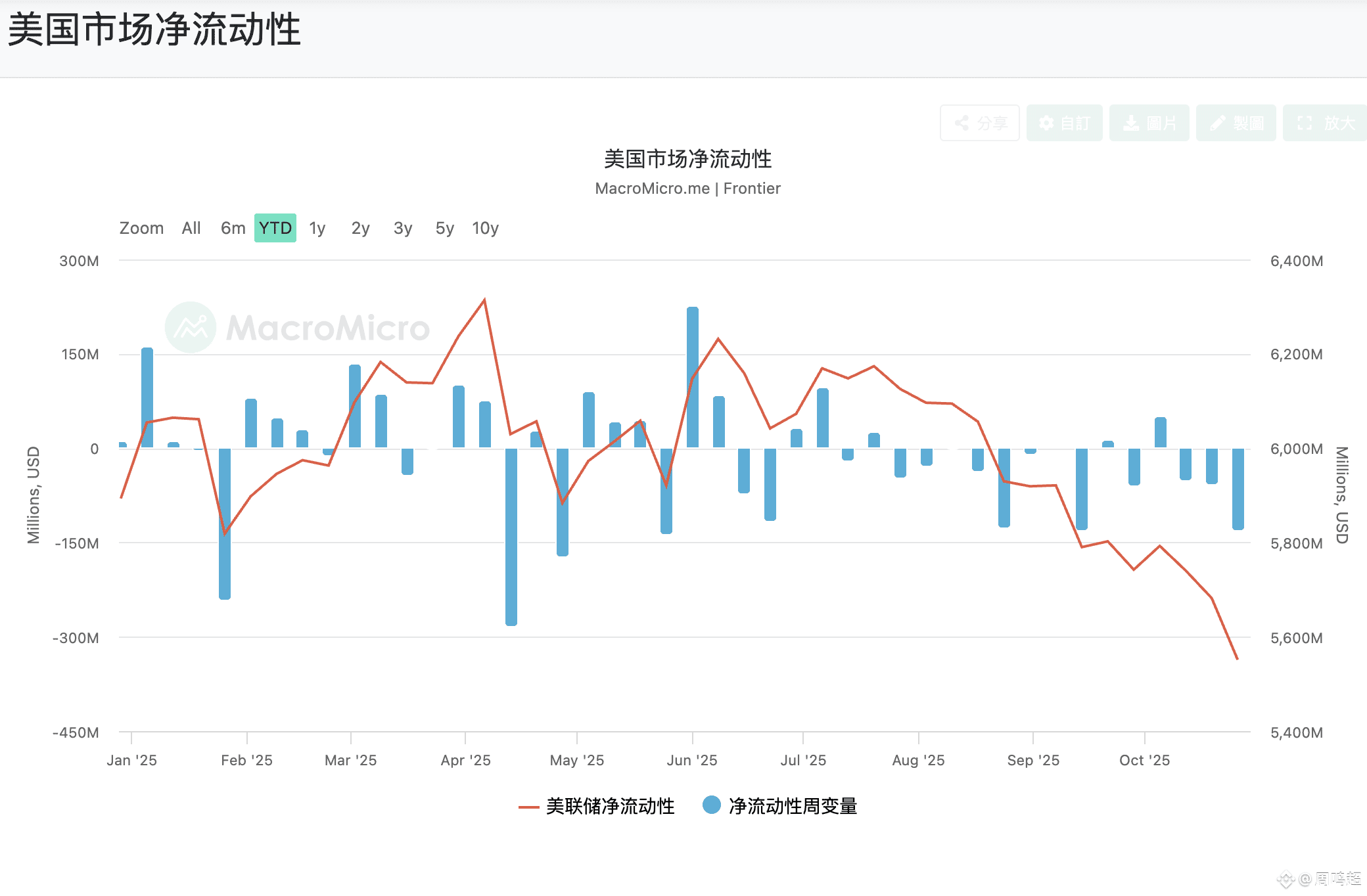Click the share (分享) button
Viewport: 1367px width, 896px height.
(x=979, y=123)
